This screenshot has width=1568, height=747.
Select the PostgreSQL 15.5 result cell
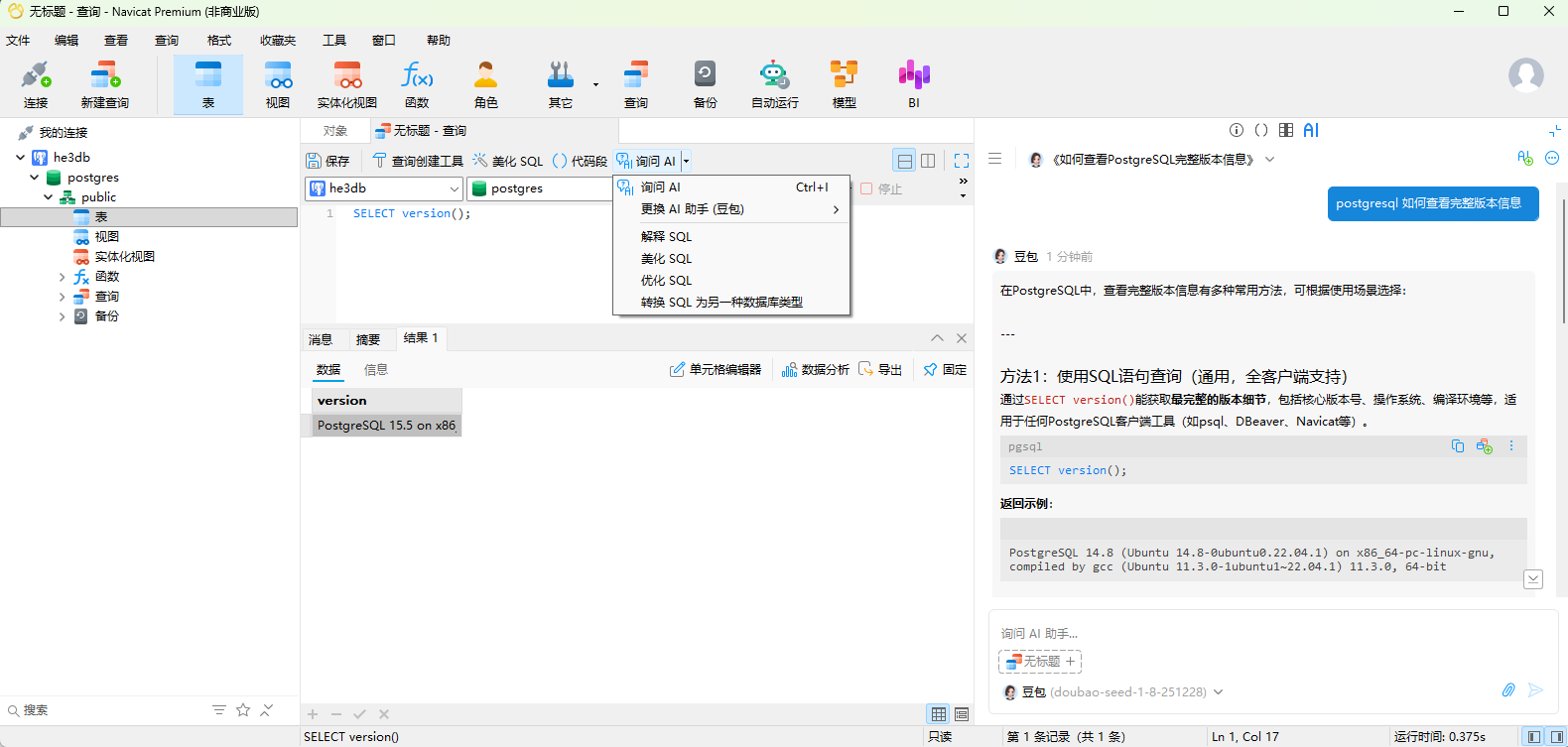(386, 426)
